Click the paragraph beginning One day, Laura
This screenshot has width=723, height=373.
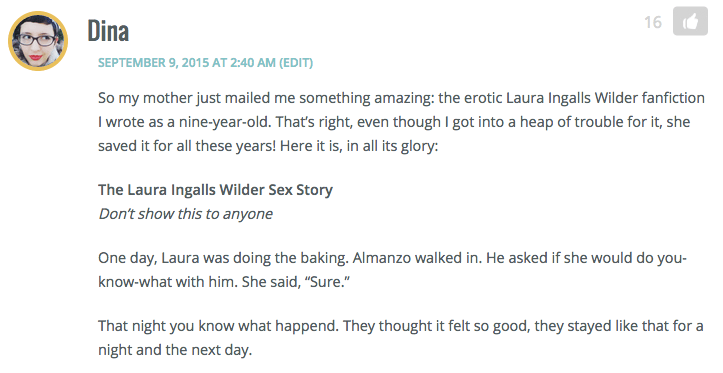(392, 270)
